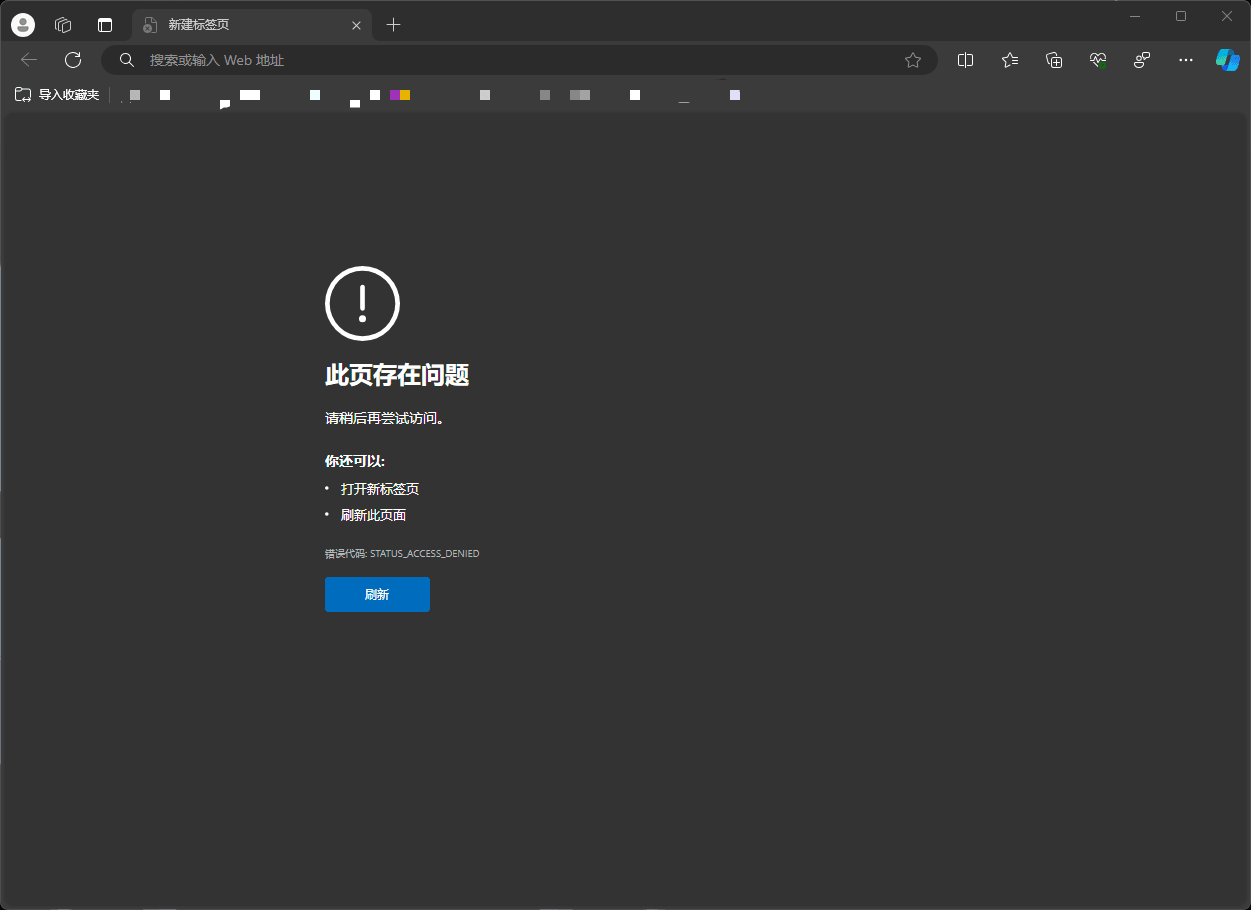Open the browser profile sharing icon
Screen dimensions: 1251x910
click(x=1142, y=60)
